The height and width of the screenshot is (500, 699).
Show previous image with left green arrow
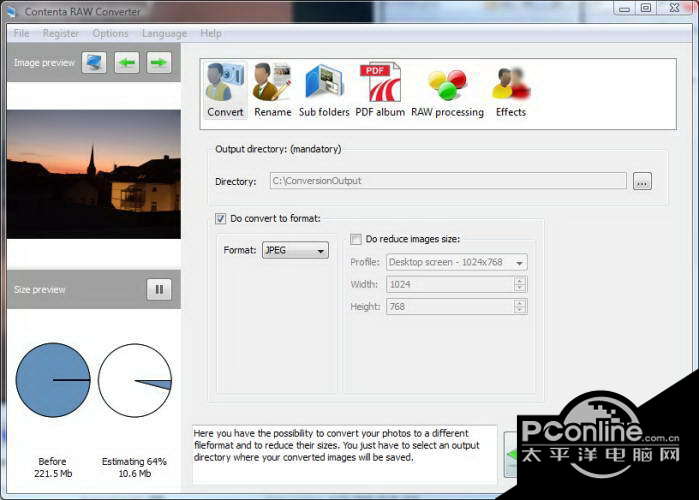click(127, 63)
